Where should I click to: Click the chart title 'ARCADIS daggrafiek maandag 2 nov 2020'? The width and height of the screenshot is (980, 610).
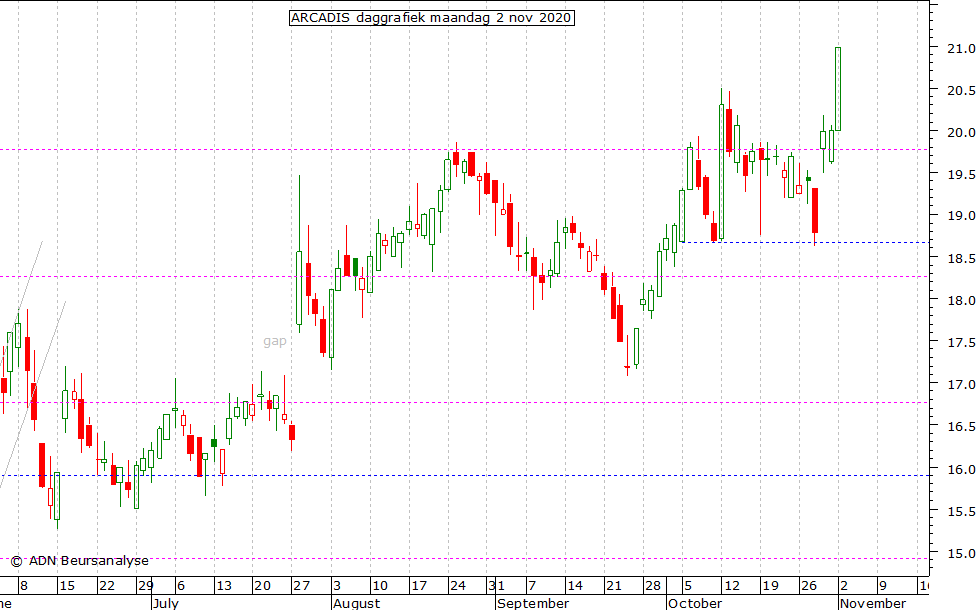point(431,18)
